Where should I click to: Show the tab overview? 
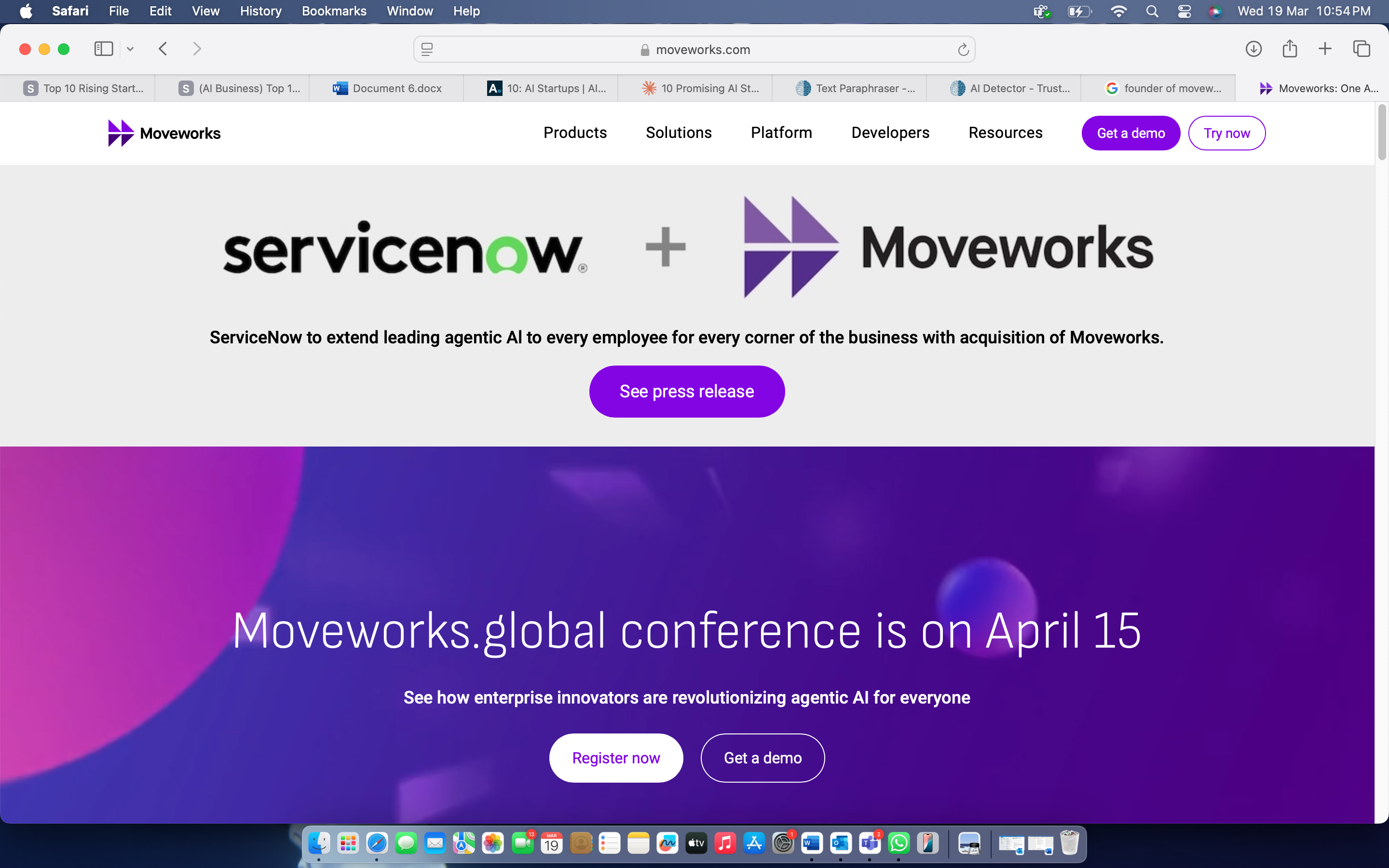click(1362, 49)
